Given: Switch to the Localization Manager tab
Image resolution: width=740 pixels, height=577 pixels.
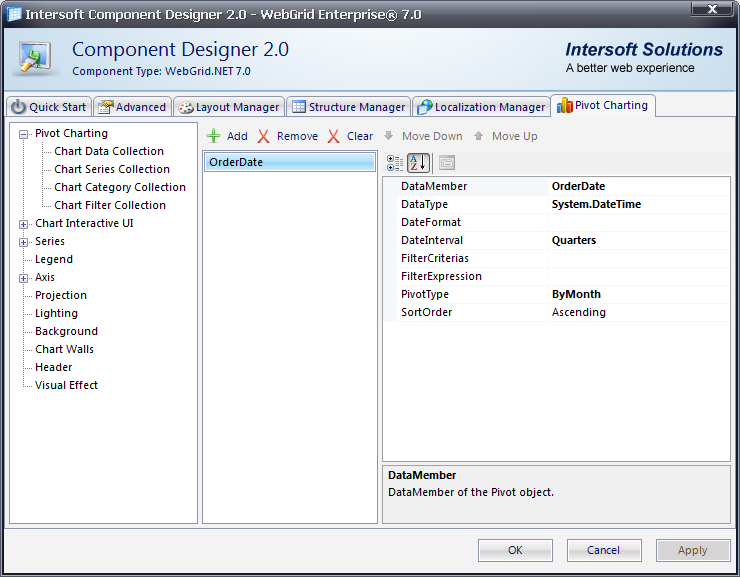Looking at the screenshot, I should point(481,107).
